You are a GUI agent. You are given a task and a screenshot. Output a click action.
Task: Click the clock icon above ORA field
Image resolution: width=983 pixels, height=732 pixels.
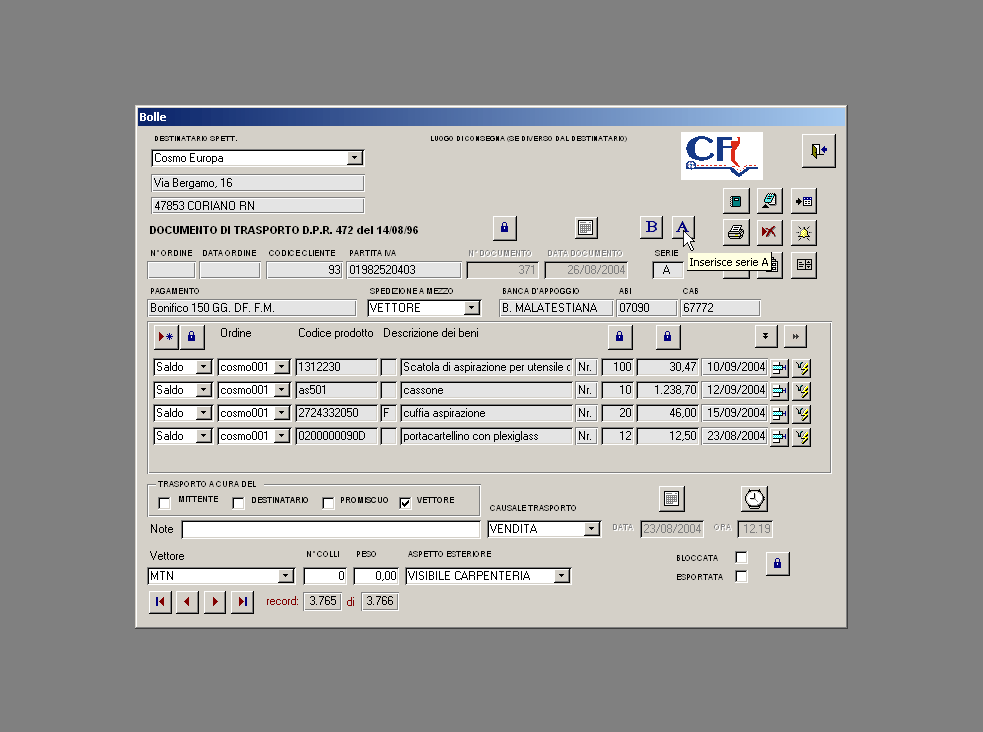point(754,499)
